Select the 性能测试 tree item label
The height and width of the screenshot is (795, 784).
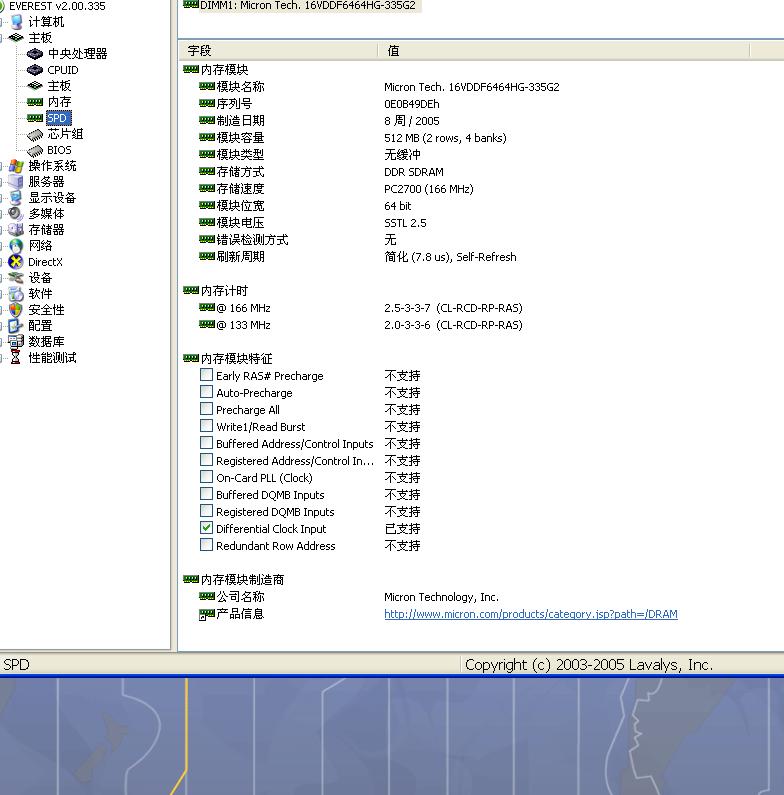(52, 358)
